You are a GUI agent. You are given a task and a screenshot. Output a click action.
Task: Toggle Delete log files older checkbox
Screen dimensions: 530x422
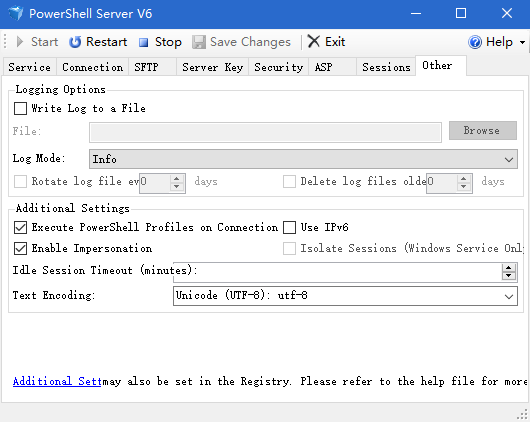pos(289,182)
